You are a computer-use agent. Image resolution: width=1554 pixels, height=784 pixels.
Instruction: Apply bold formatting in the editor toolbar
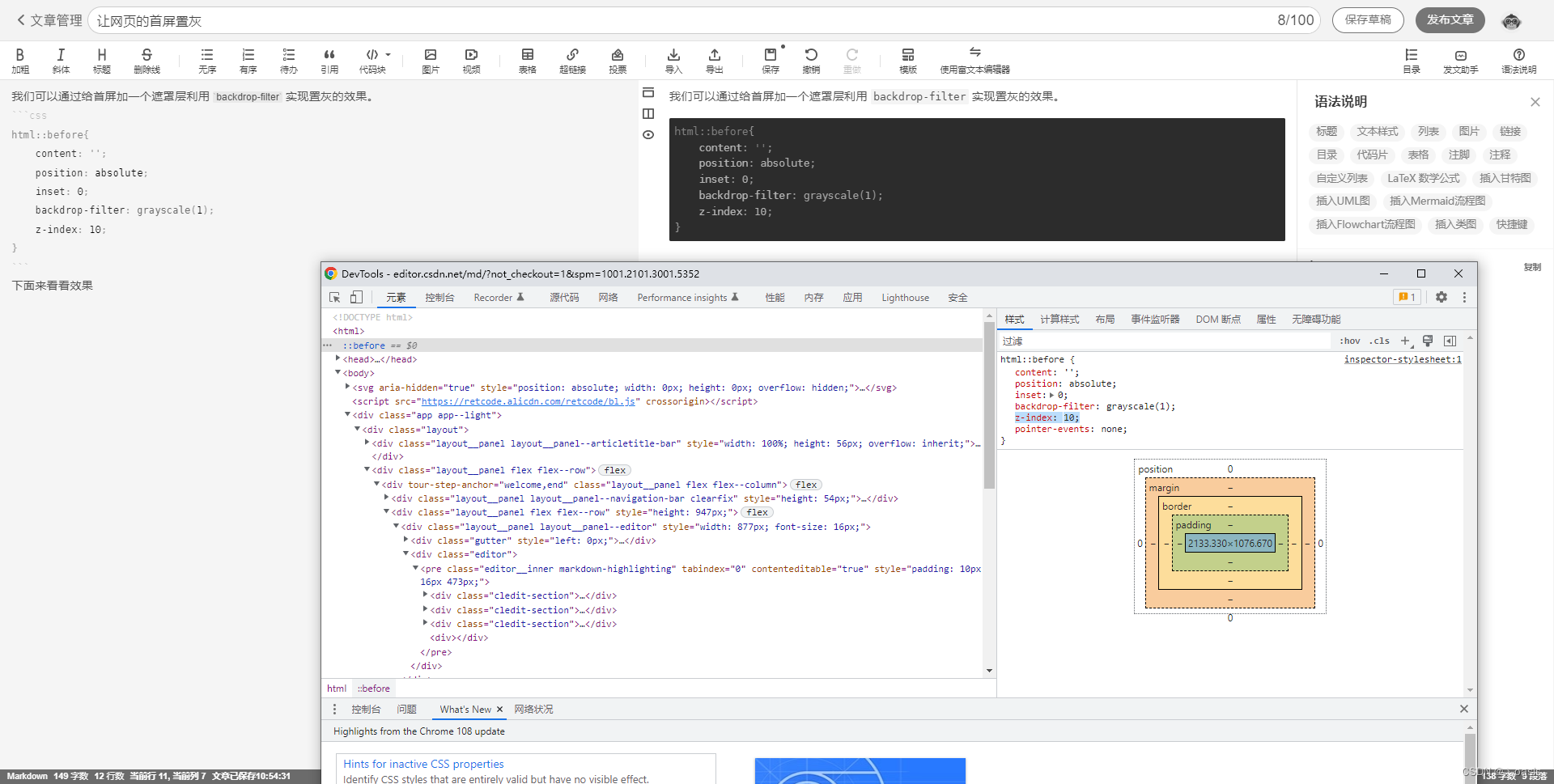pos(20,60)
